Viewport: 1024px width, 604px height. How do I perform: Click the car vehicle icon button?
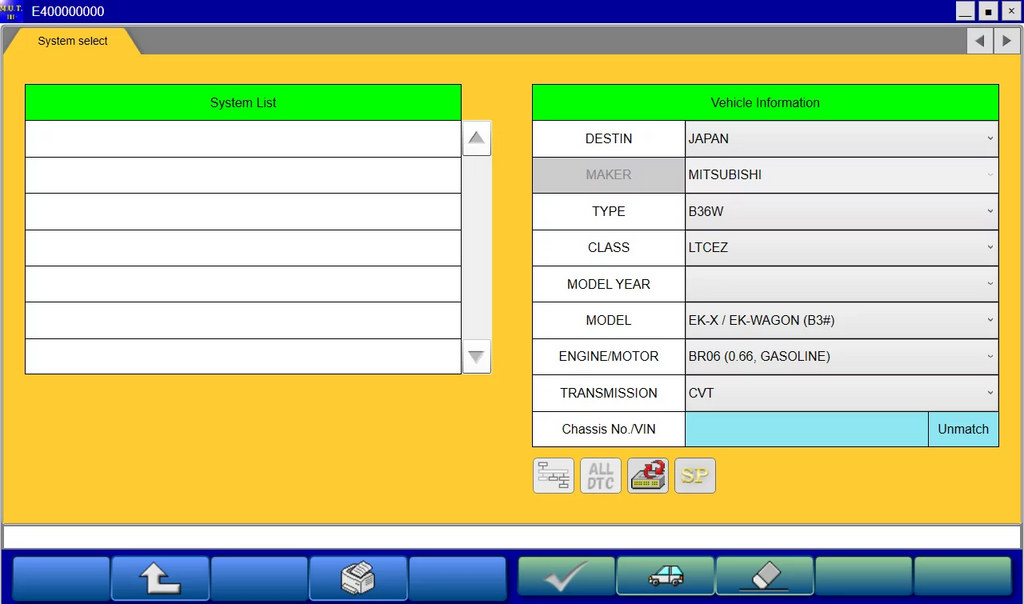point(665,578)
